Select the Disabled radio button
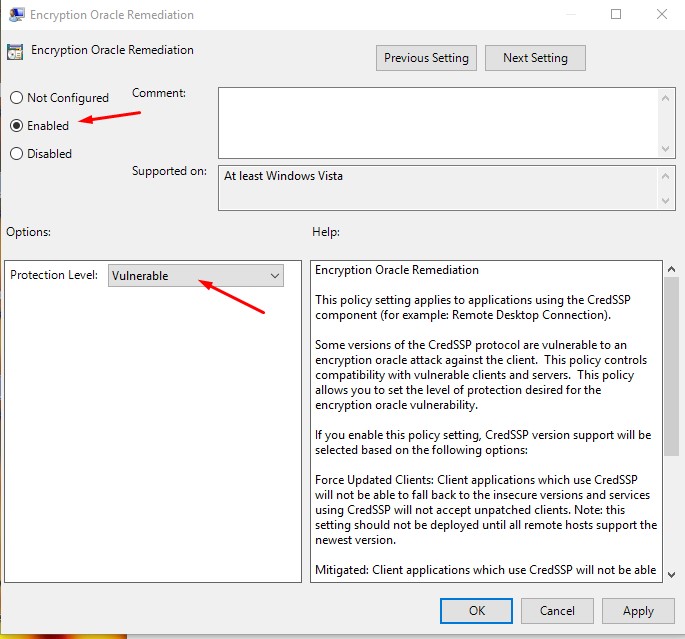The height and width of the screenshot is (639, 685). point(16,154)
